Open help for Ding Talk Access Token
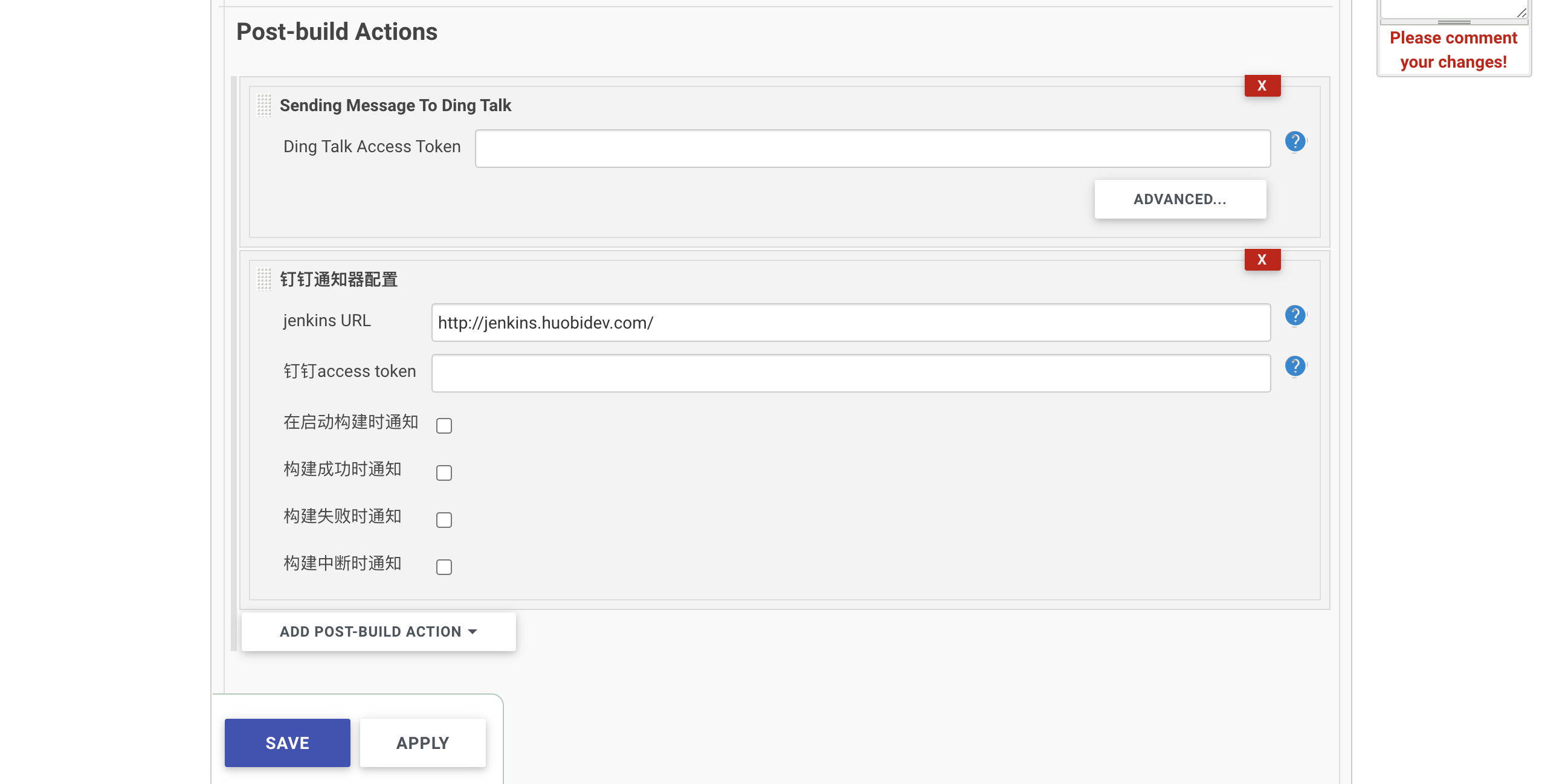The height and width of the screenshot is (784, 1542). tap(1295, 141)
